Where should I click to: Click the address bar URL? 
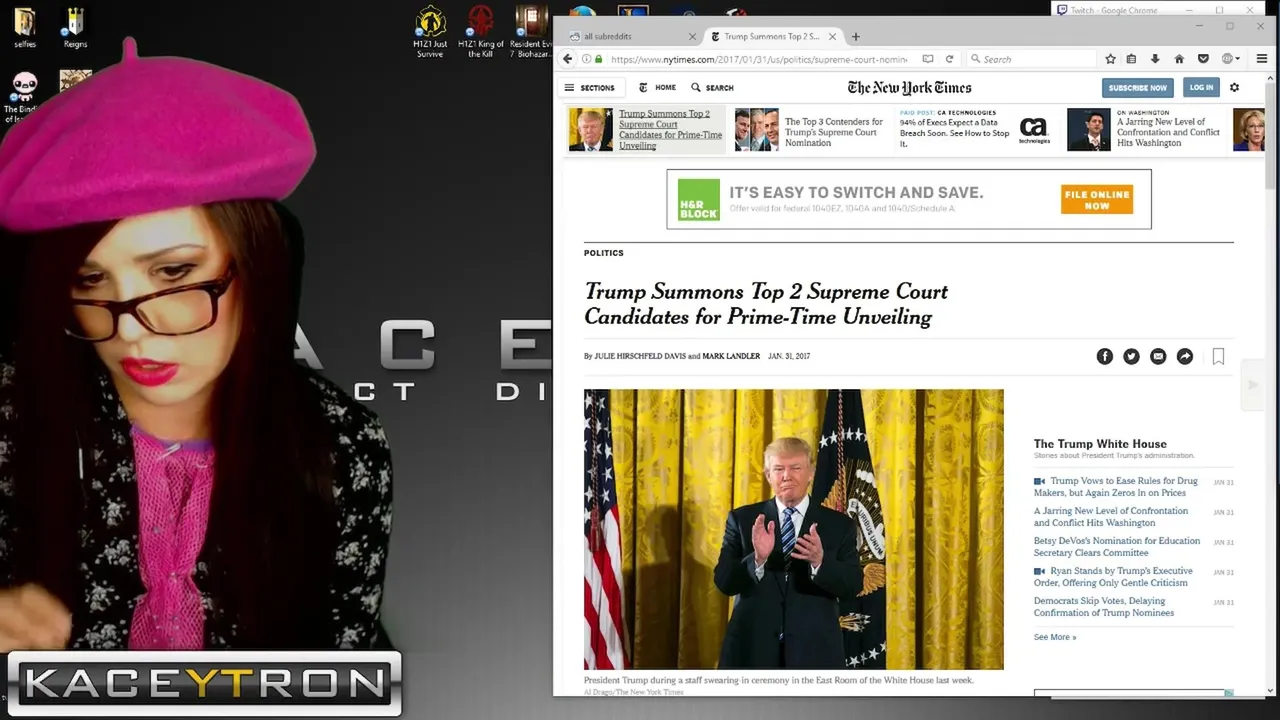coord(758,59)
